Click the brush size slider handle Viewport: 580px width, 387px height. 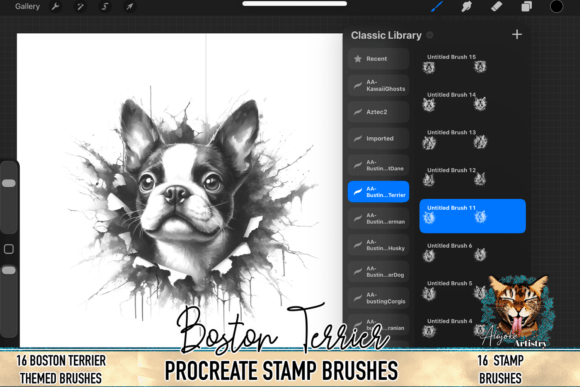[x=9, y=183]
